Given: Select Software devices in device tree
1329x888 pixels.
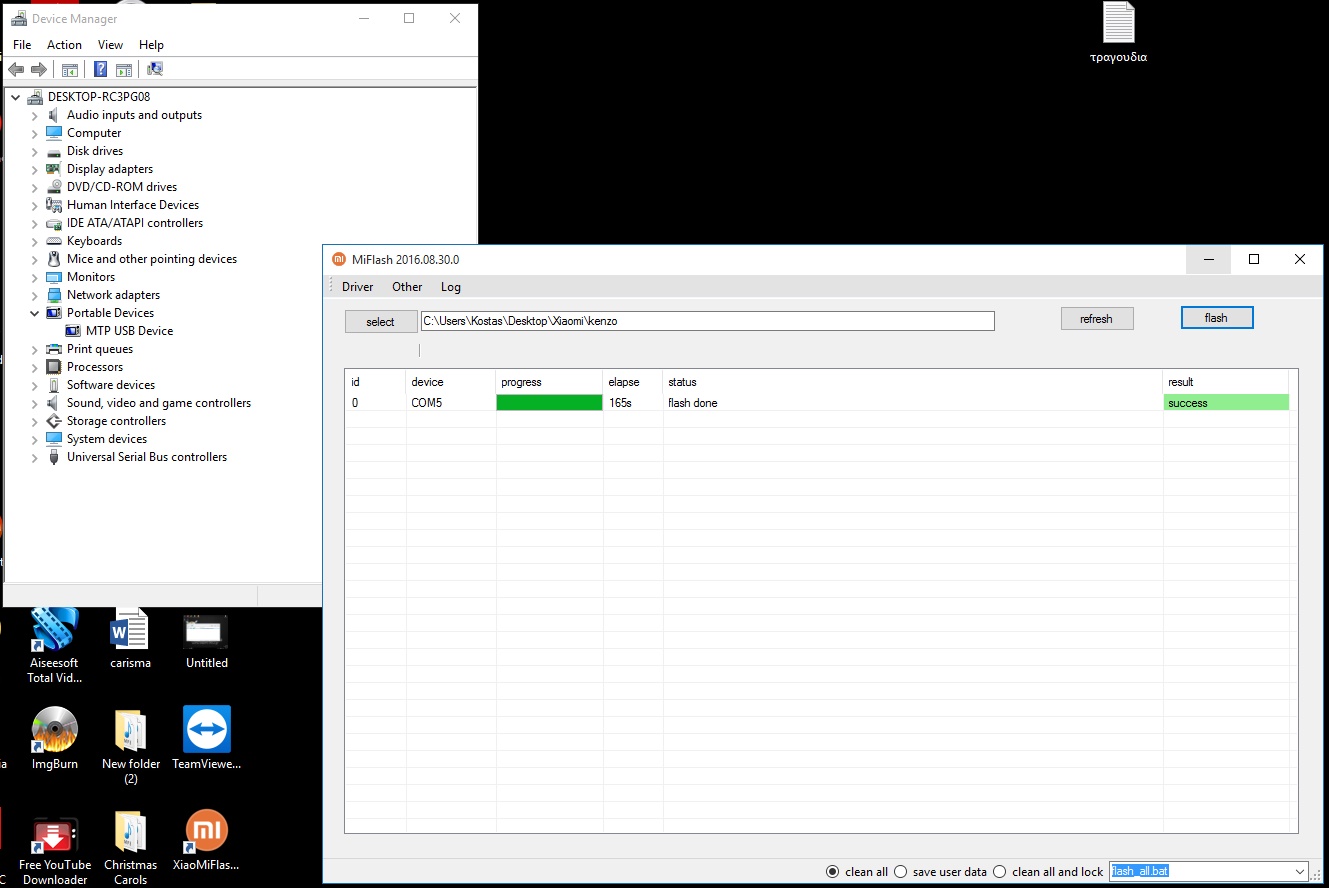Looking at the screenshot, I should 111,385.
